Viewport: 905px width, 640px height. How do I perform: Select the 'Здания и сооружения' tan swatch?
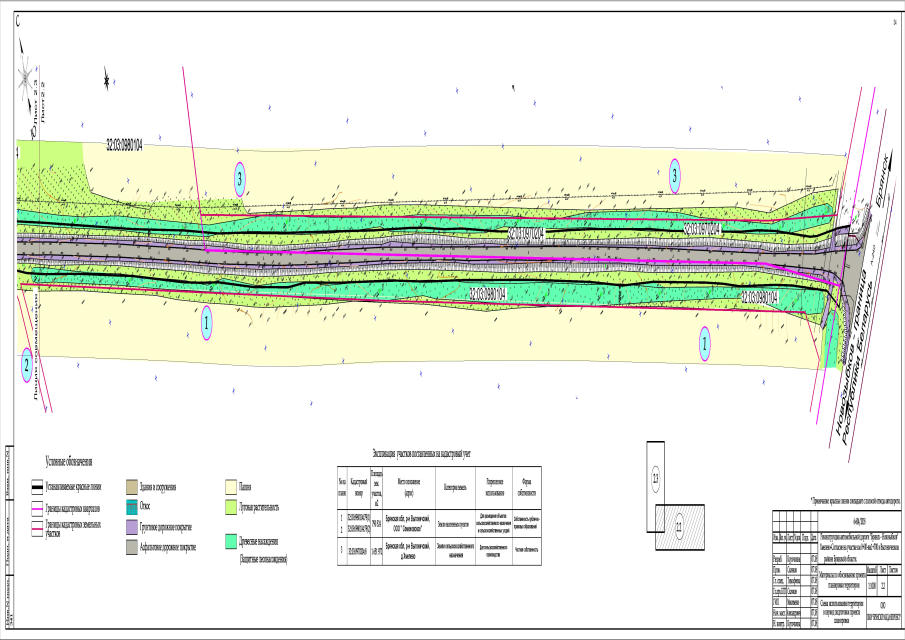coord(131,487)
